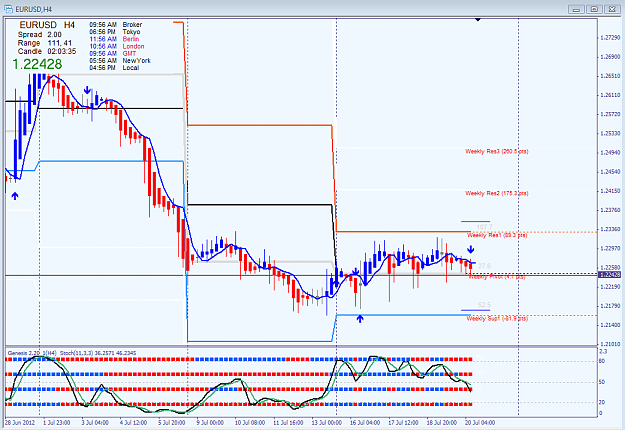Click the large green 1.22428 price
The image size is (625, 430).
click(37, 64)
